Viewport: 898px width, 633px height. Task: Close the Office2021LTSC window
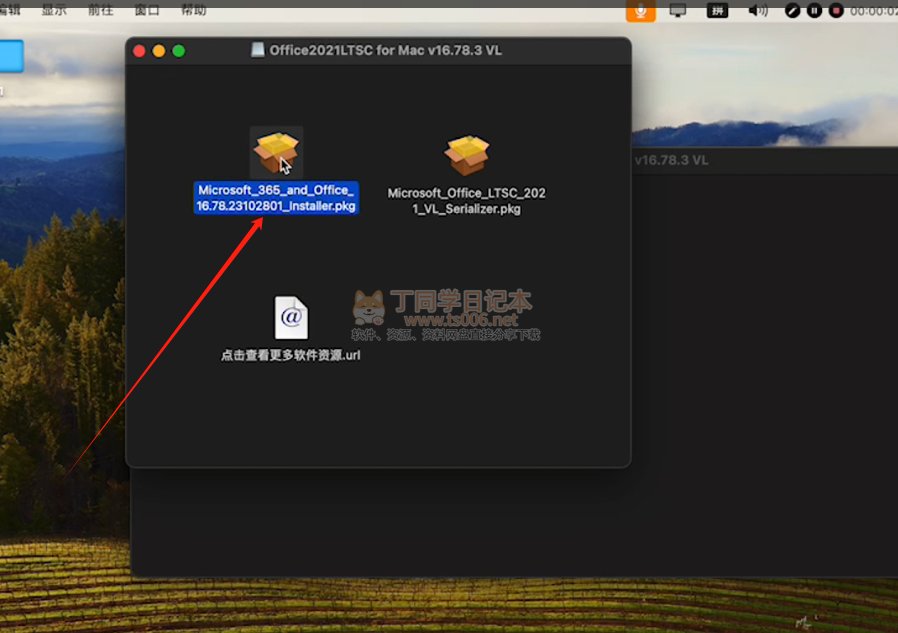(139, 51)
